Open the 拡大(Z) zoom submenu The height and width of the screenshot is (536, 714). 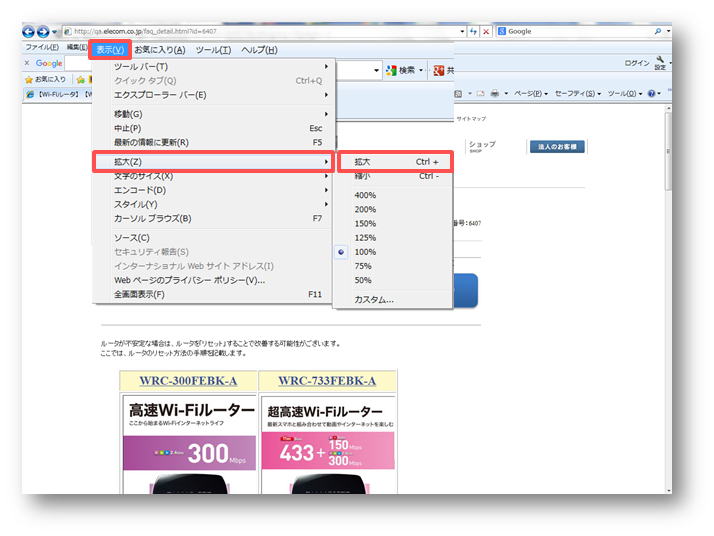click(213, 162)
